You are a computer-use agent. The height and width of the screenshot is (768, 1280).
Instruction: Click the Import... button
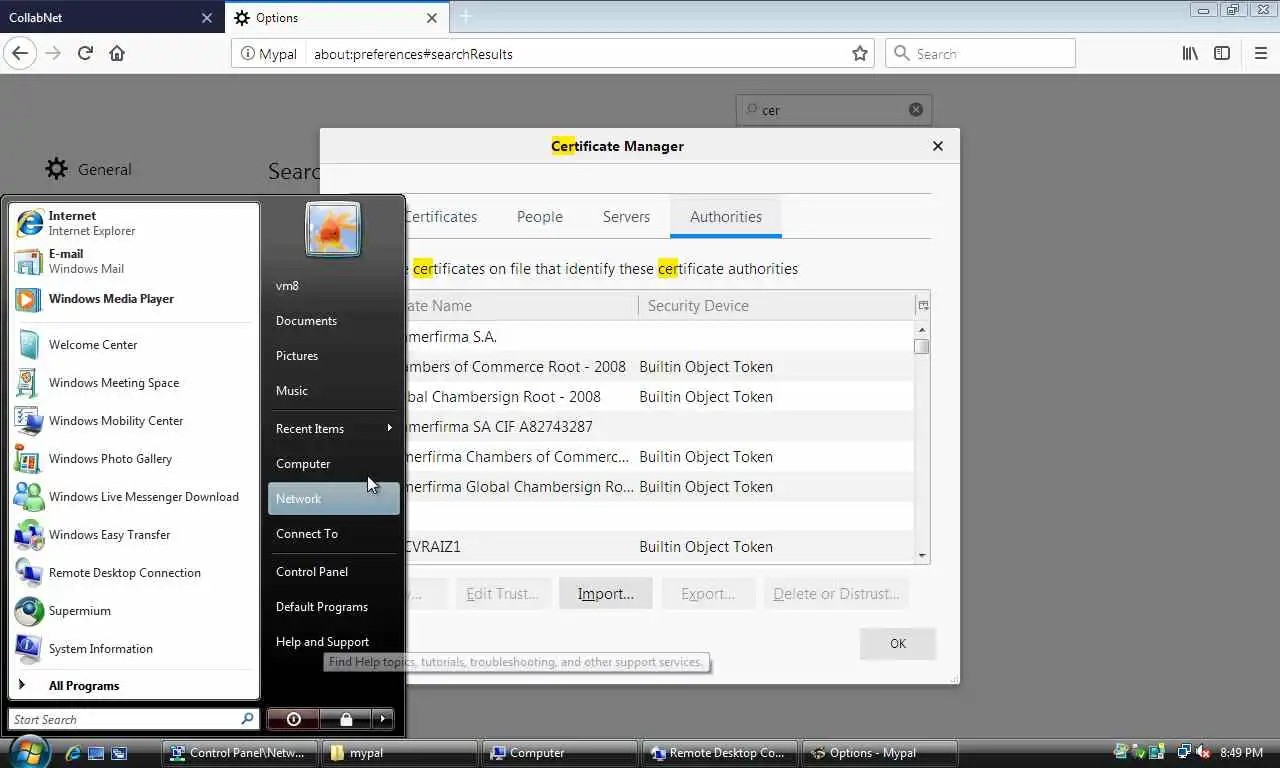tap(605, 593)
